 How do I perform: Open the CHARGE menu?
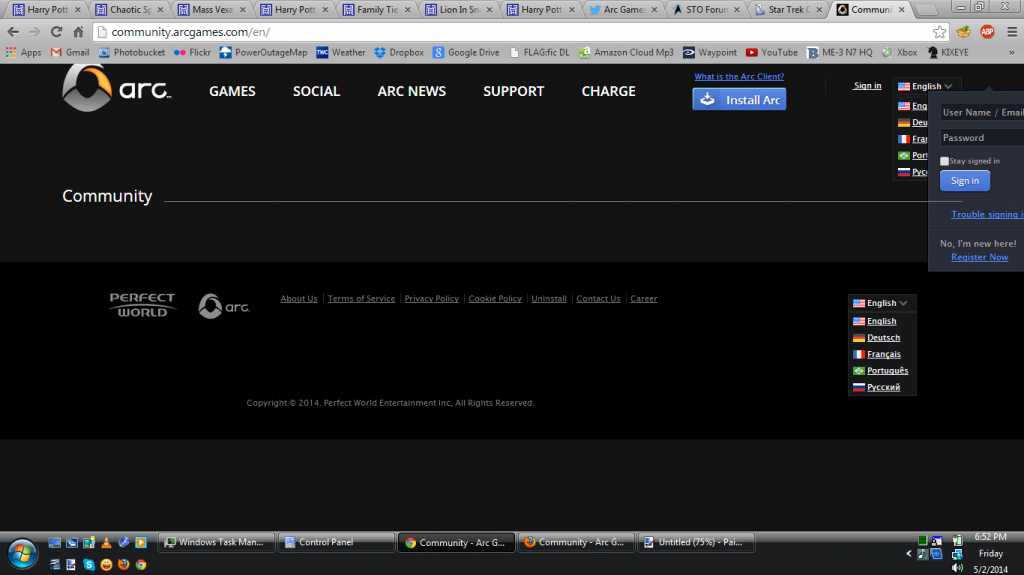pos(608,91)
